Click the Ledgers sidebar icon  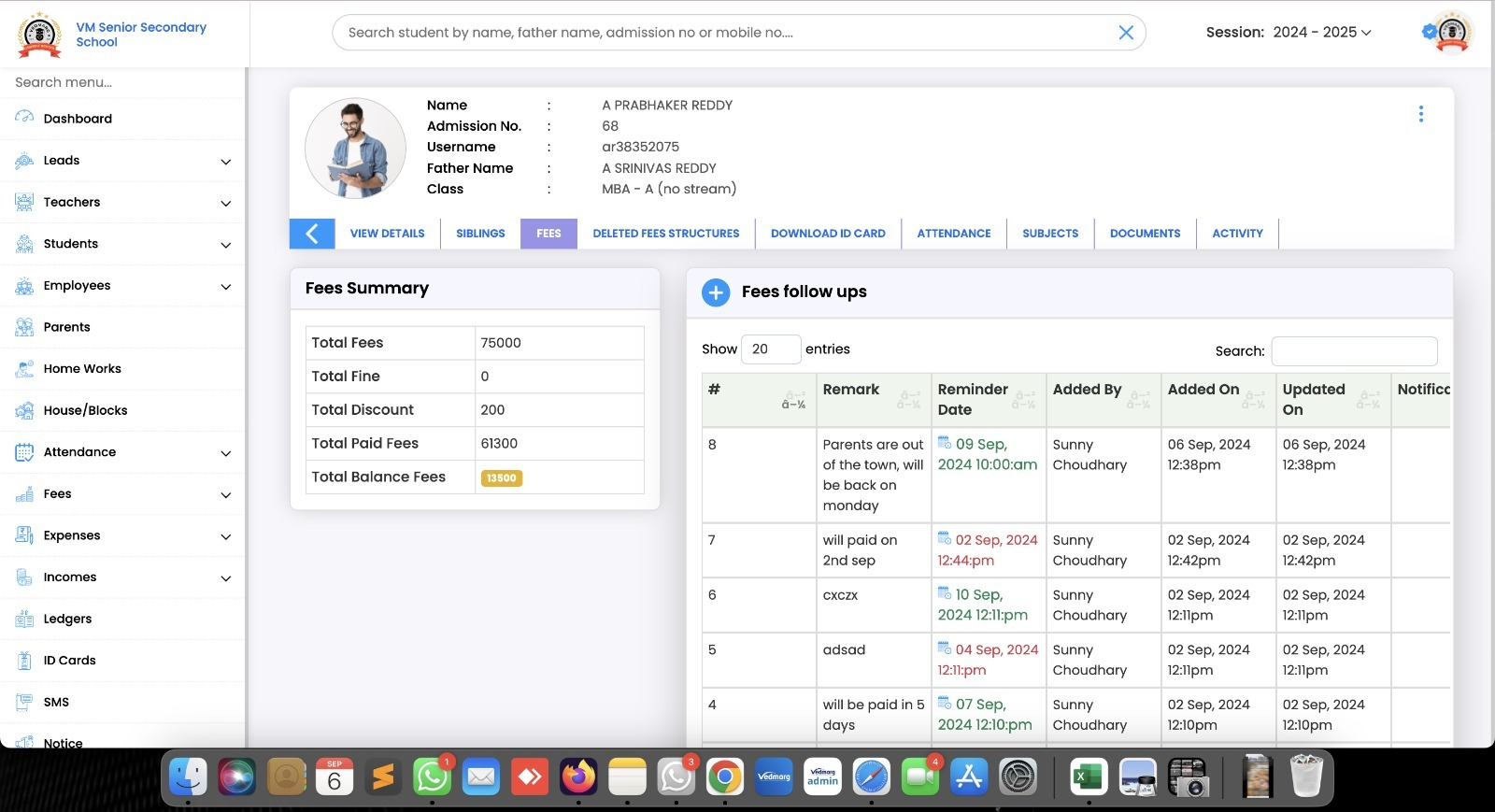click(24, 619)
